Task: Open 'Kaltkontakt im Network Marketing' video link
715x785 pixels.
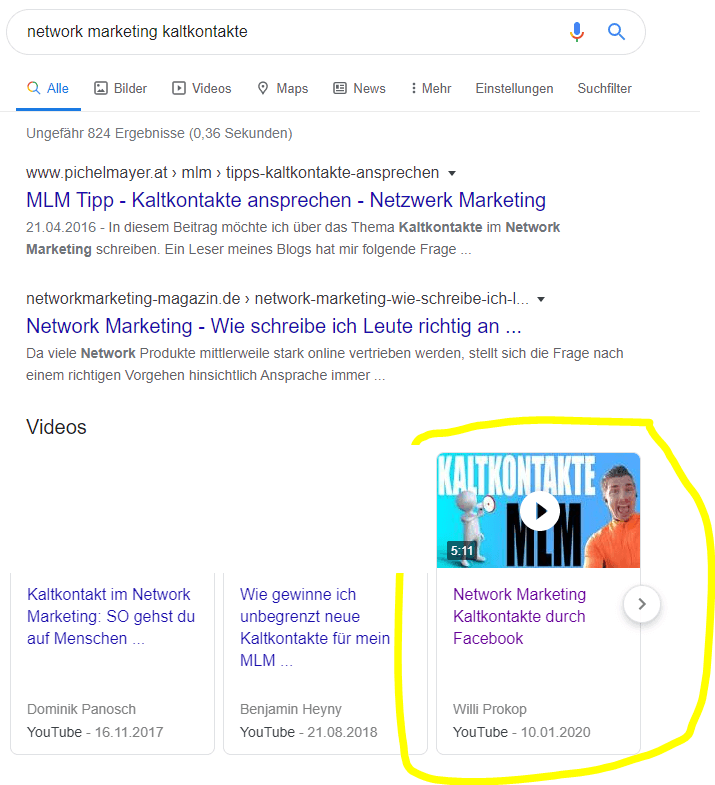Action: (111, 616)
